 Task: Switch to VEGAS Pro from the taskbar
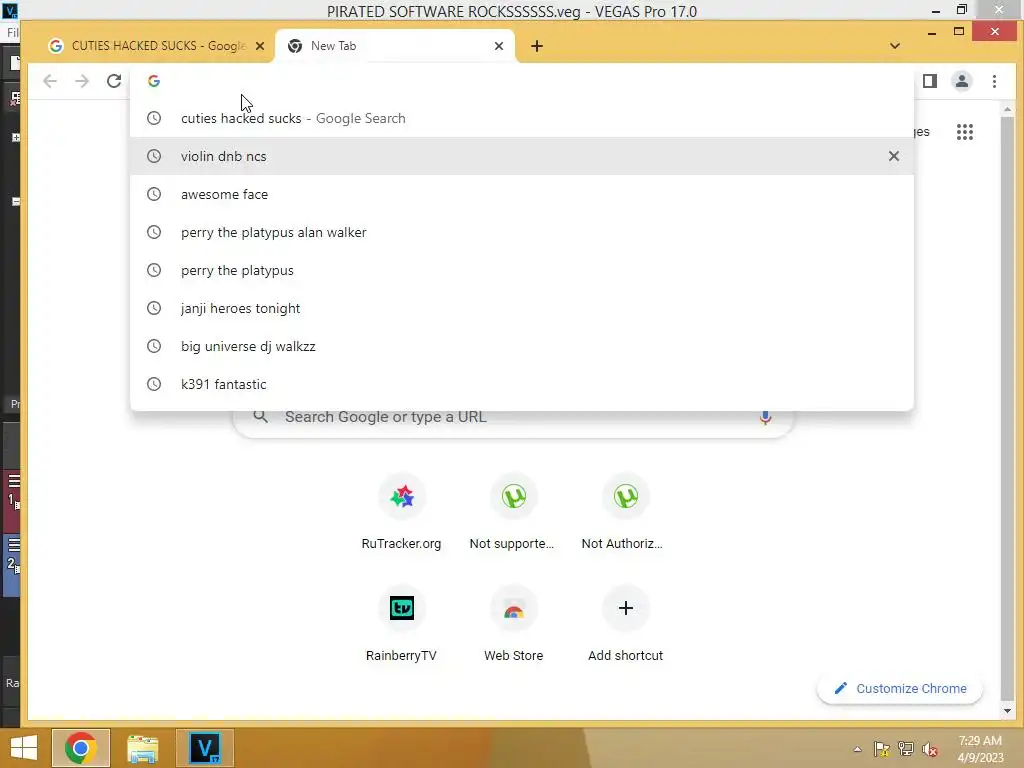204,748
